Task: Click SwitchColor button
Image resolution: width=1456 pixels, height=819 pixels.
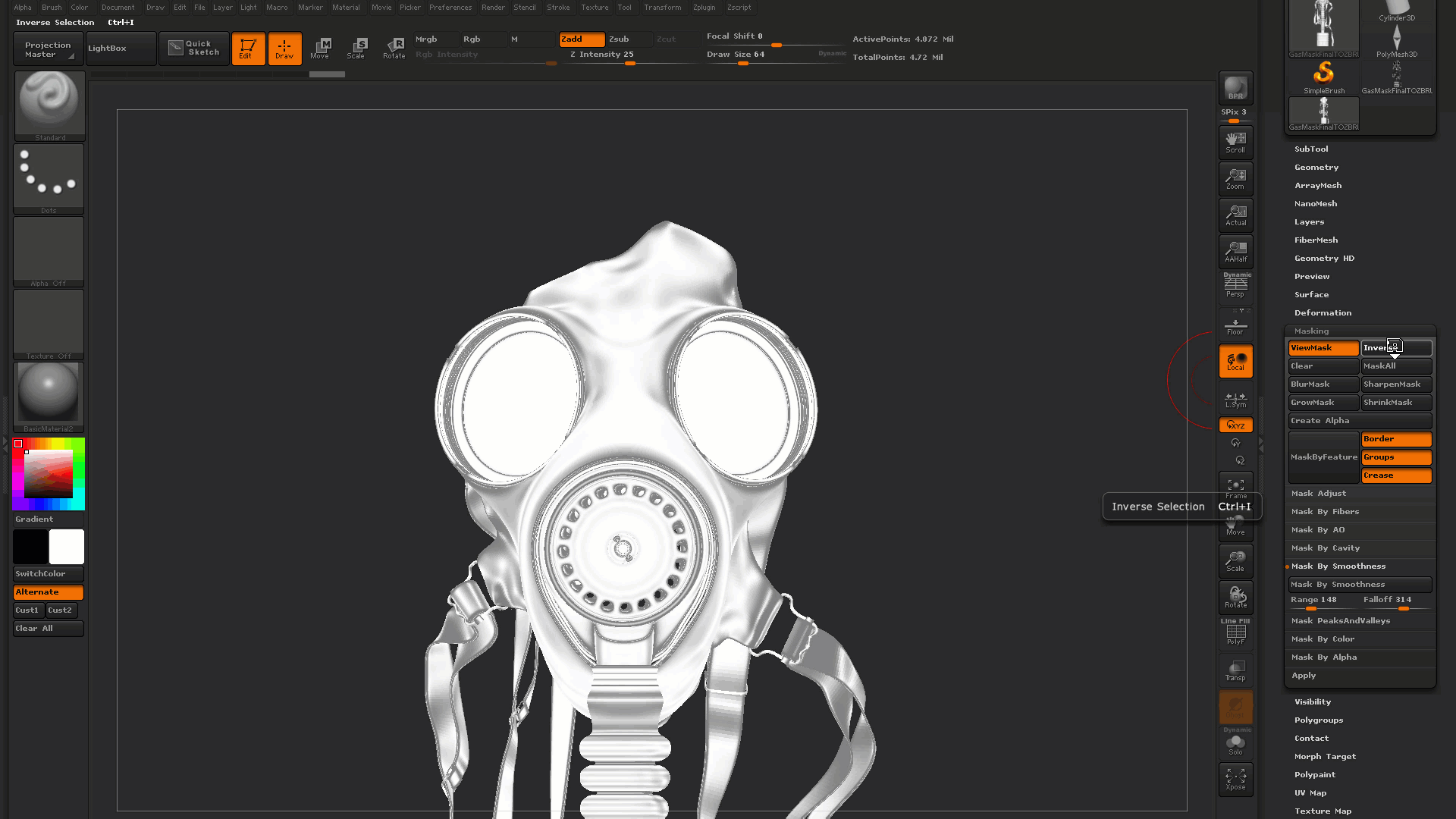Action: coord(49,574)
